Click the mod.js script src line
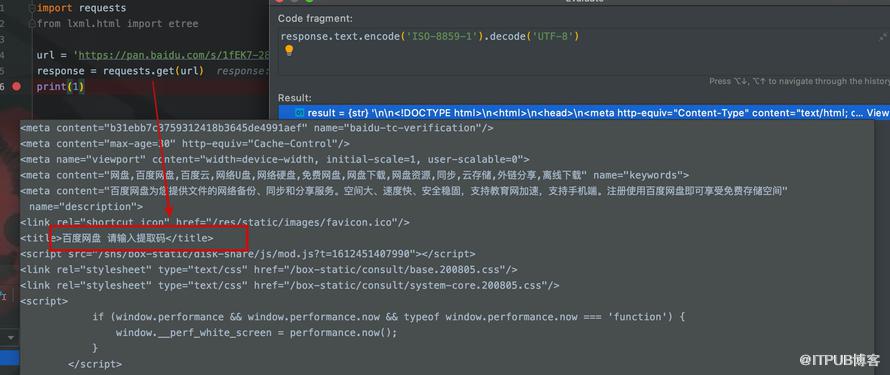 pyautogui.click(x=248, y=254)
